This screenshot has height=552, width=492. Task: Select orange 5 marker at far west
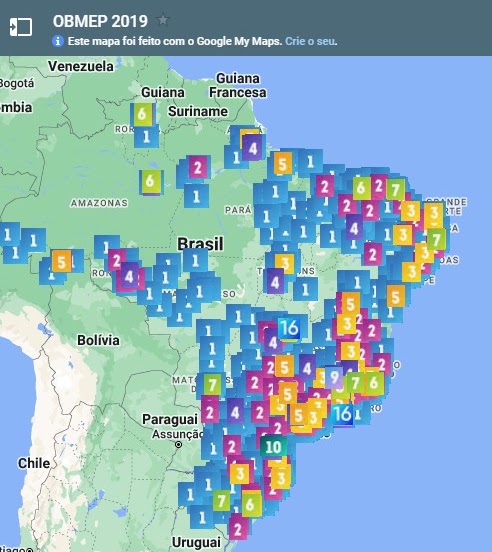62,262
